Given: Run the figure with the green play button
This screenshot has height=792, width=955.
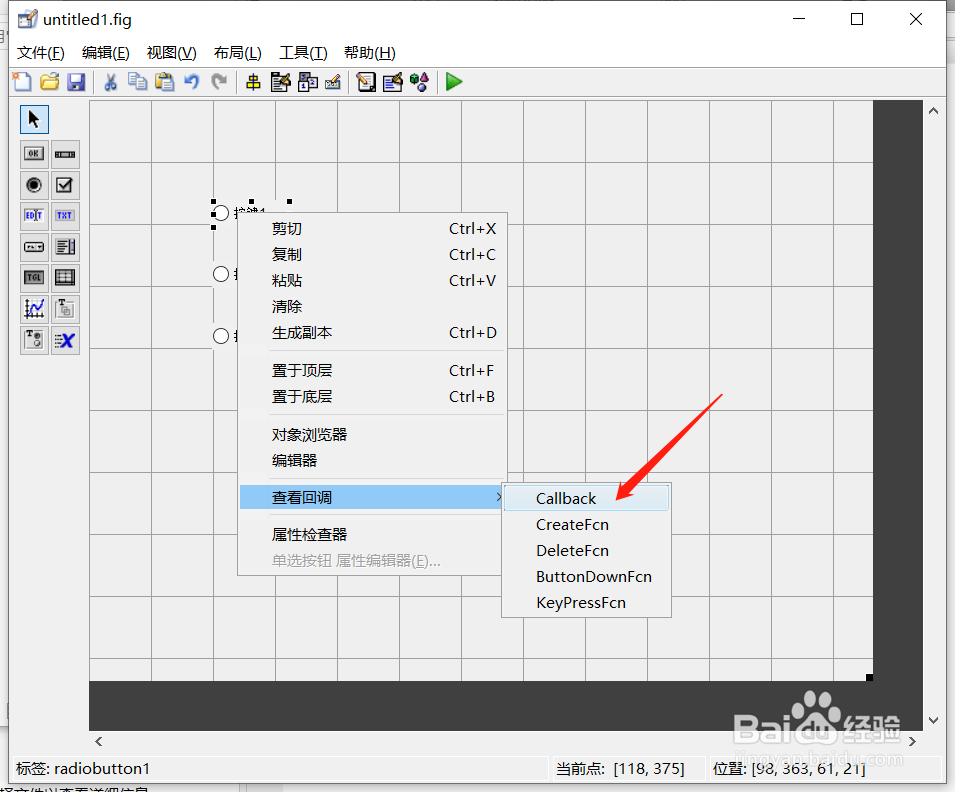Looking at the screenshot, I should [454, 82].
